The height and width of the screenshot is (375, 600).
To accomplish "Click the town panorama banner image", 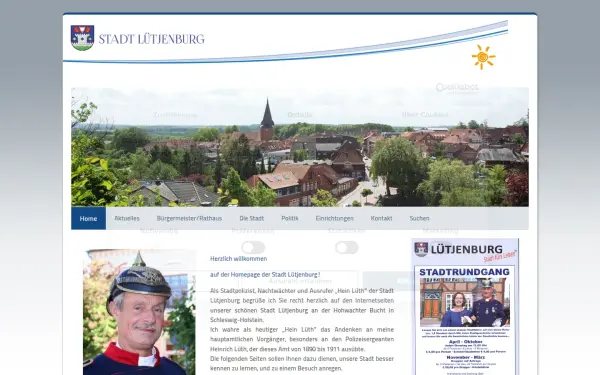I will (x=300, y=147).
